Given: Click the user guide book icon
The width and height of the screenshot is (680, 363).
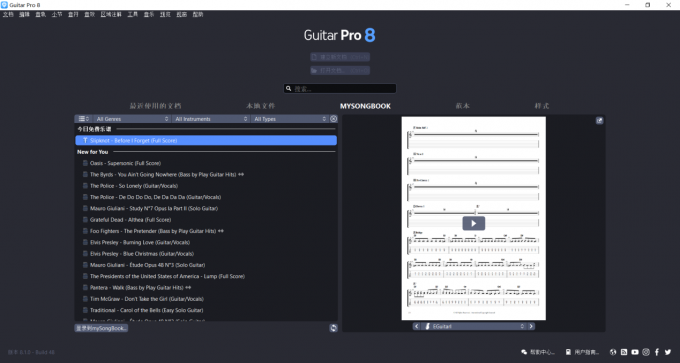Looking at the screenshot, I should (x=568, y=352).
